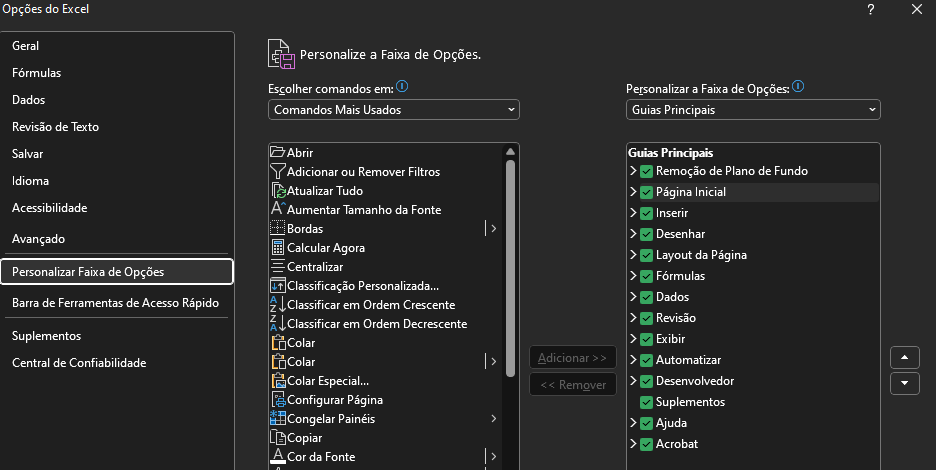
Task: Select the Abrir folder icon command
Action: 278,152
